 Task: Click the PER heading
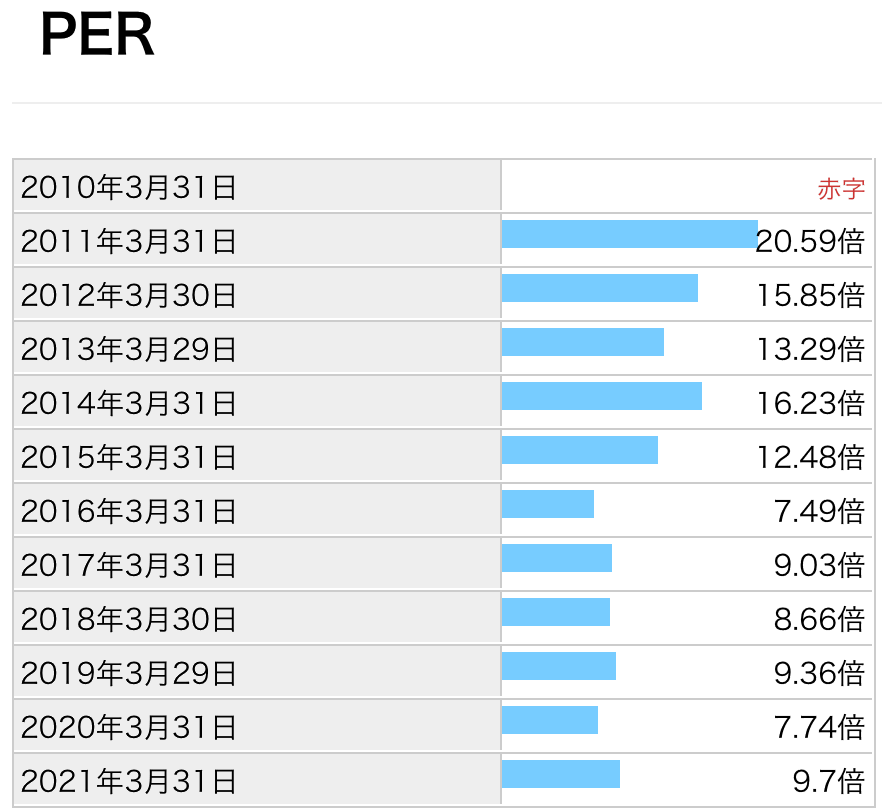(x=97, y=35)
